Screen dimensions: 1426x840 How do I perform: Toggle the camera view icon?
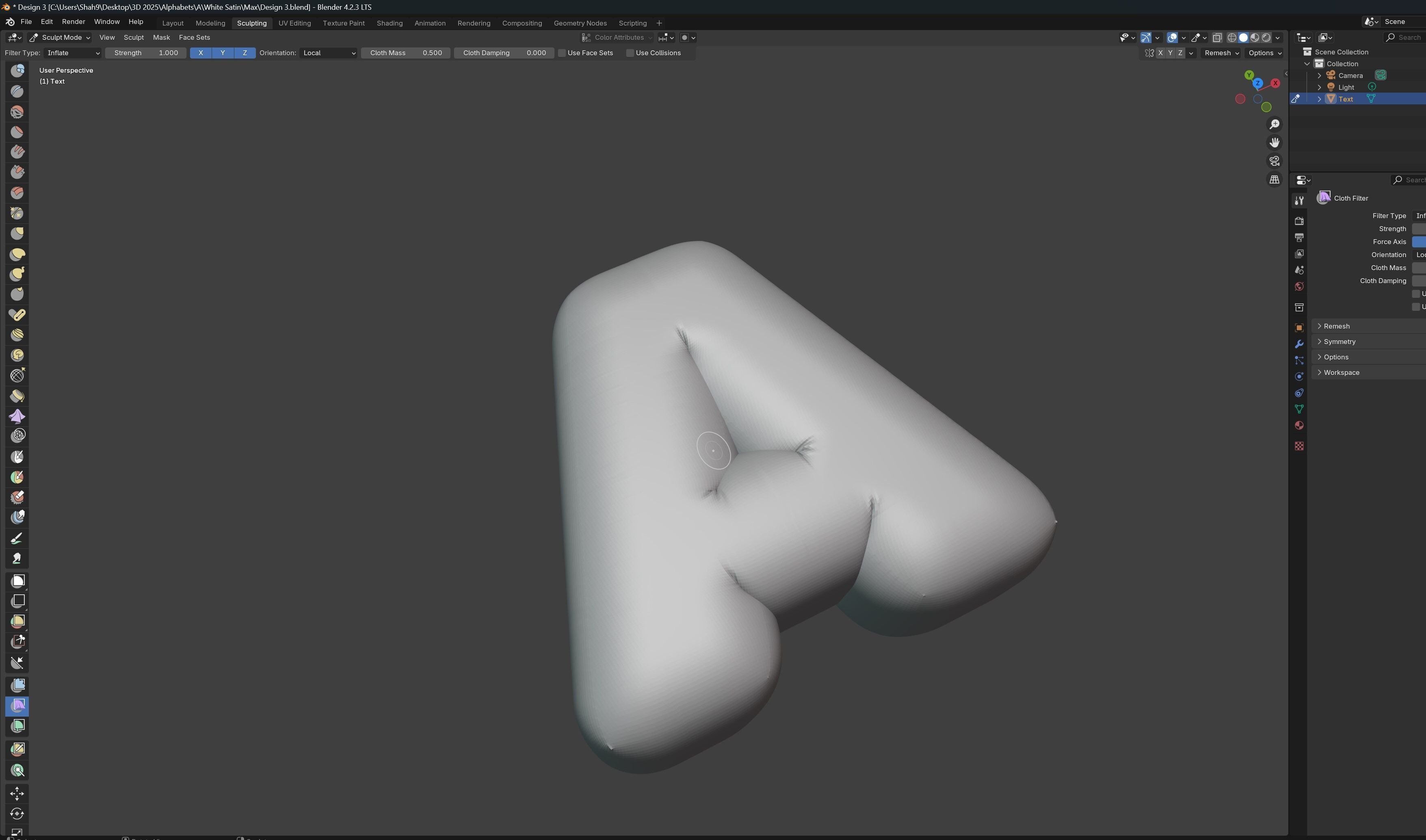pyautogui.click(x=1275, y=161)
